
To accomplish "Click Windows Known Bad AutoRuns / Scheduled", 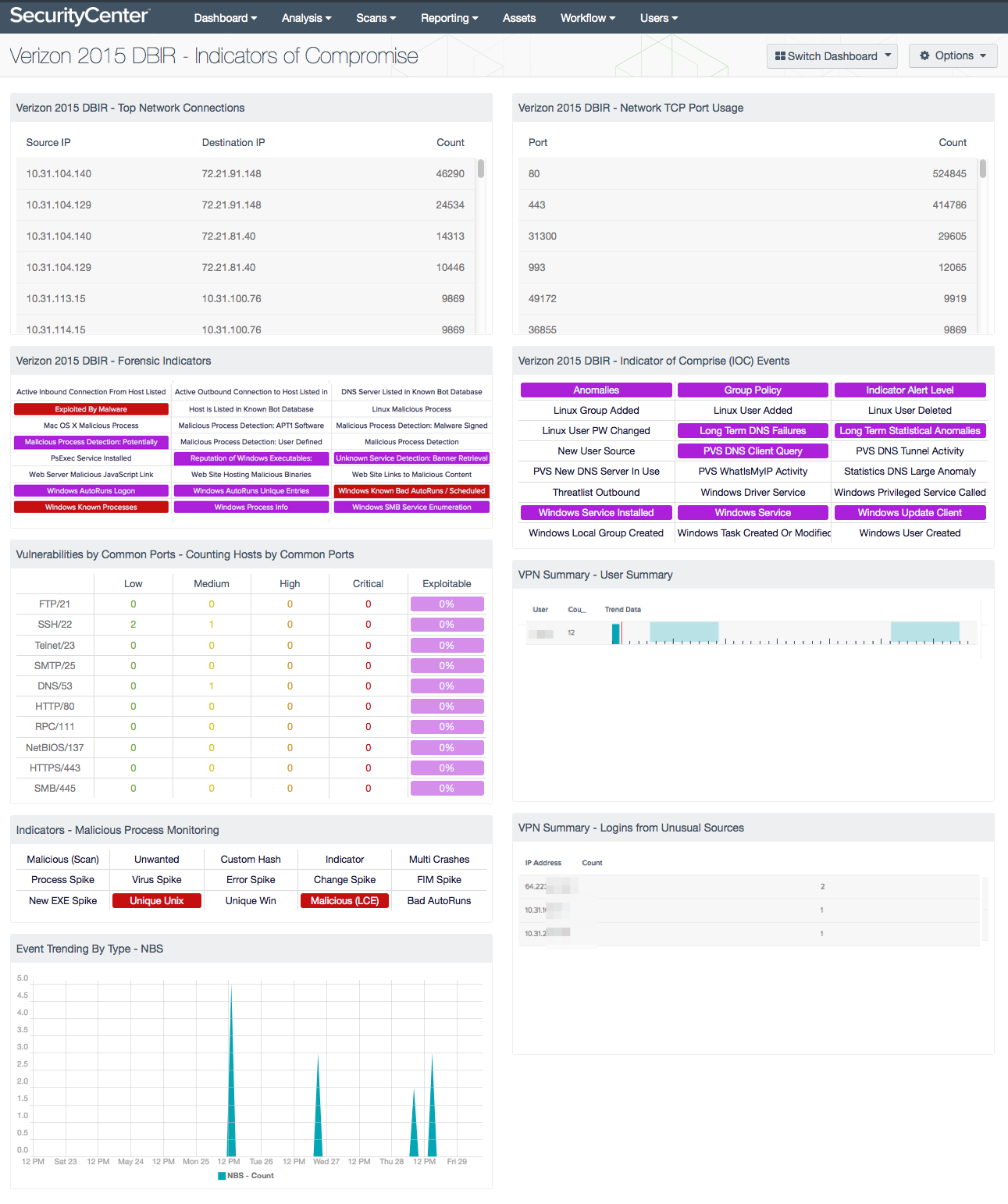I will tap(411, 491).
